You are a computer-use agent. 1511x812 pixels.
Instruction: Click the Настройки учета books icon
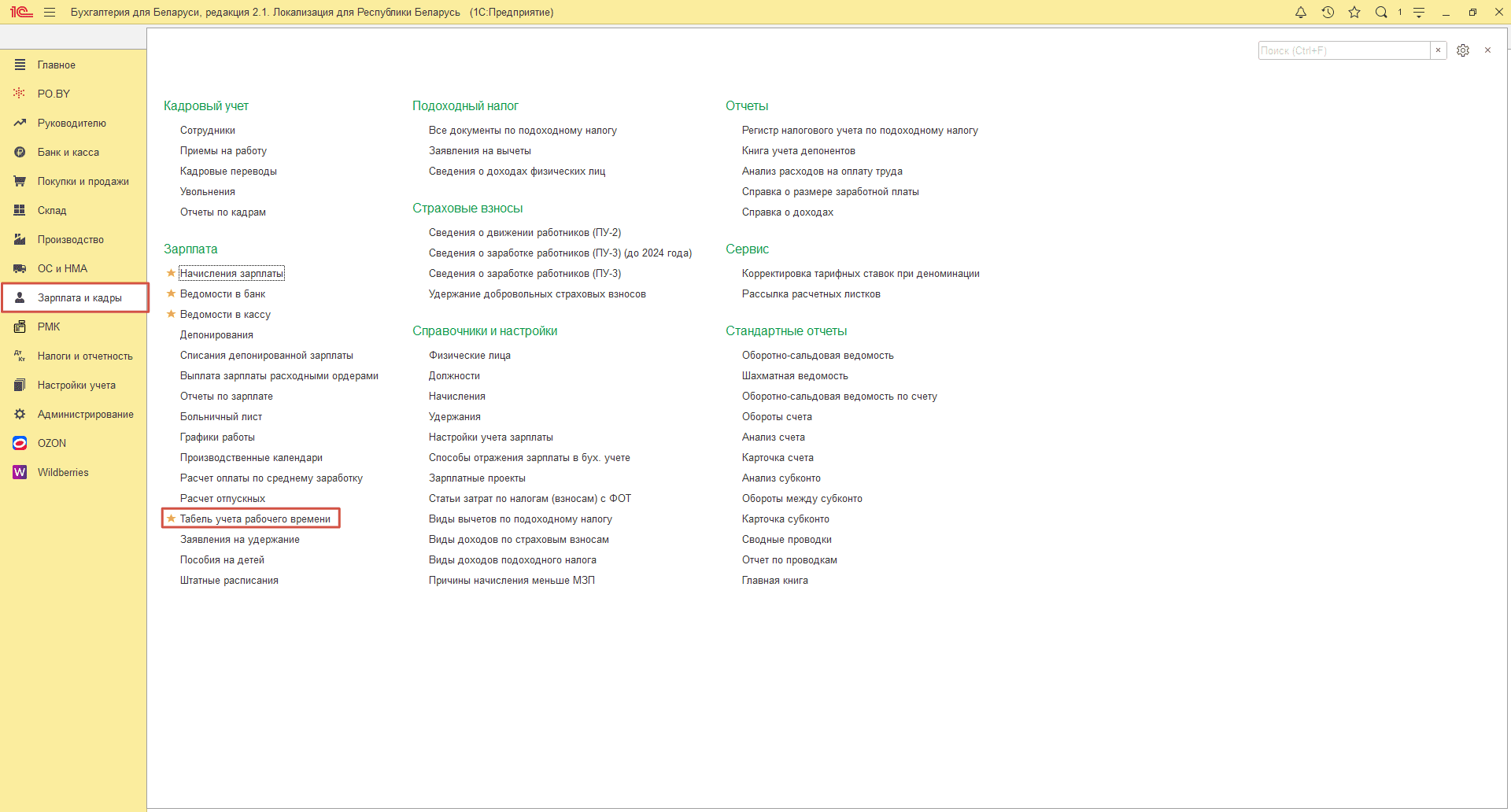[20, 385]
